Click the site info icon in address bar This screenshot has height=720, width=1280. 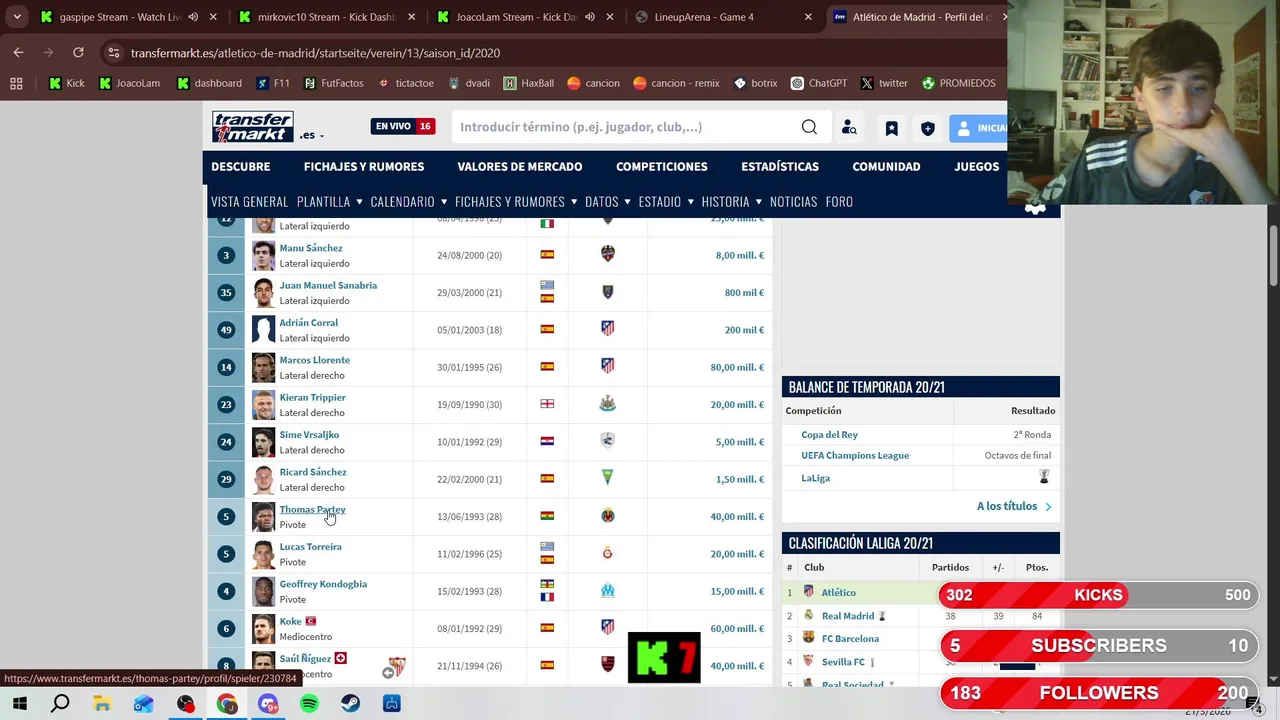[114, 53]
